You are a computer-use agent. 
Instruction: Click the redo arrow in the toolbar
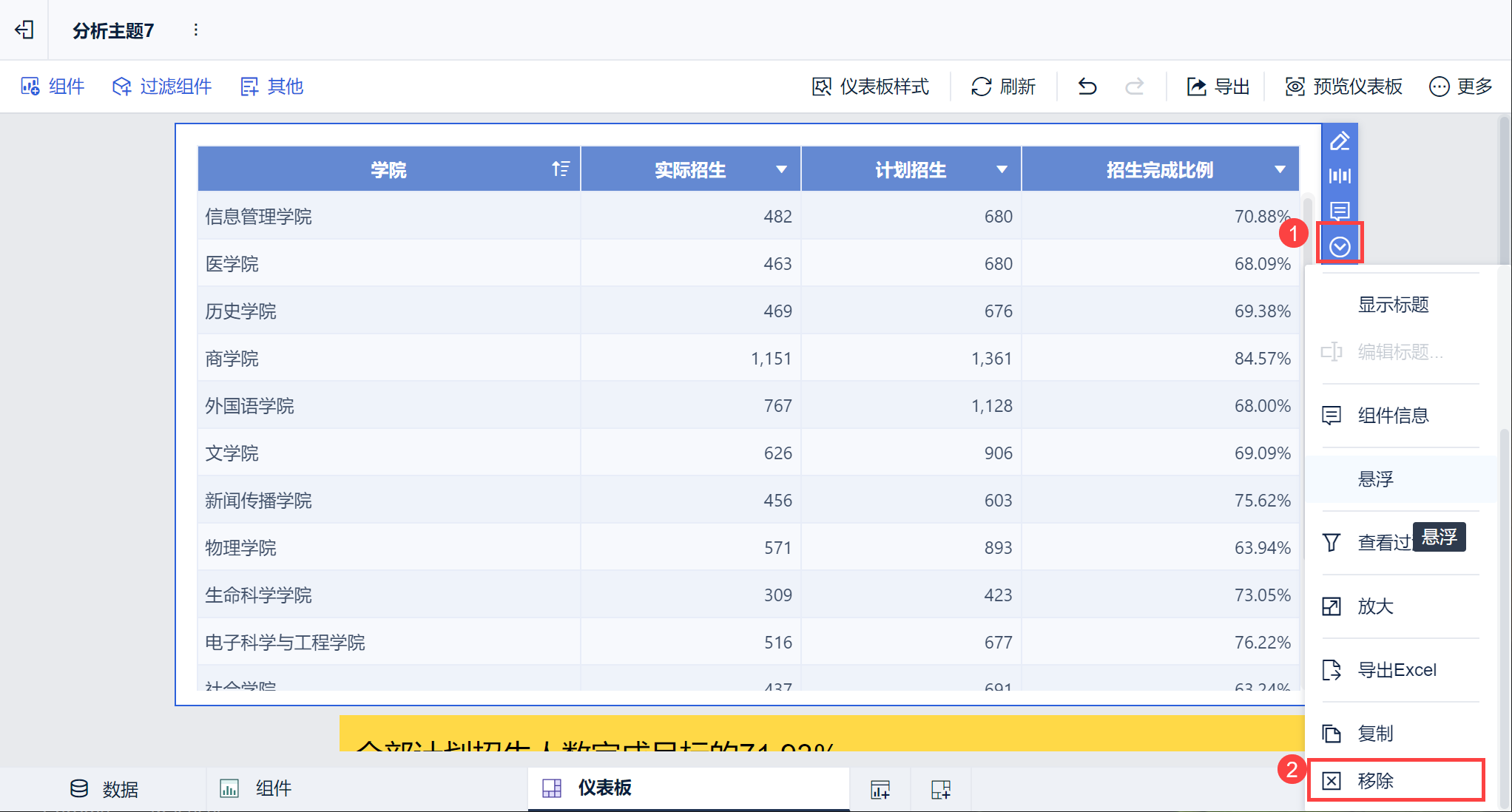1134,87
